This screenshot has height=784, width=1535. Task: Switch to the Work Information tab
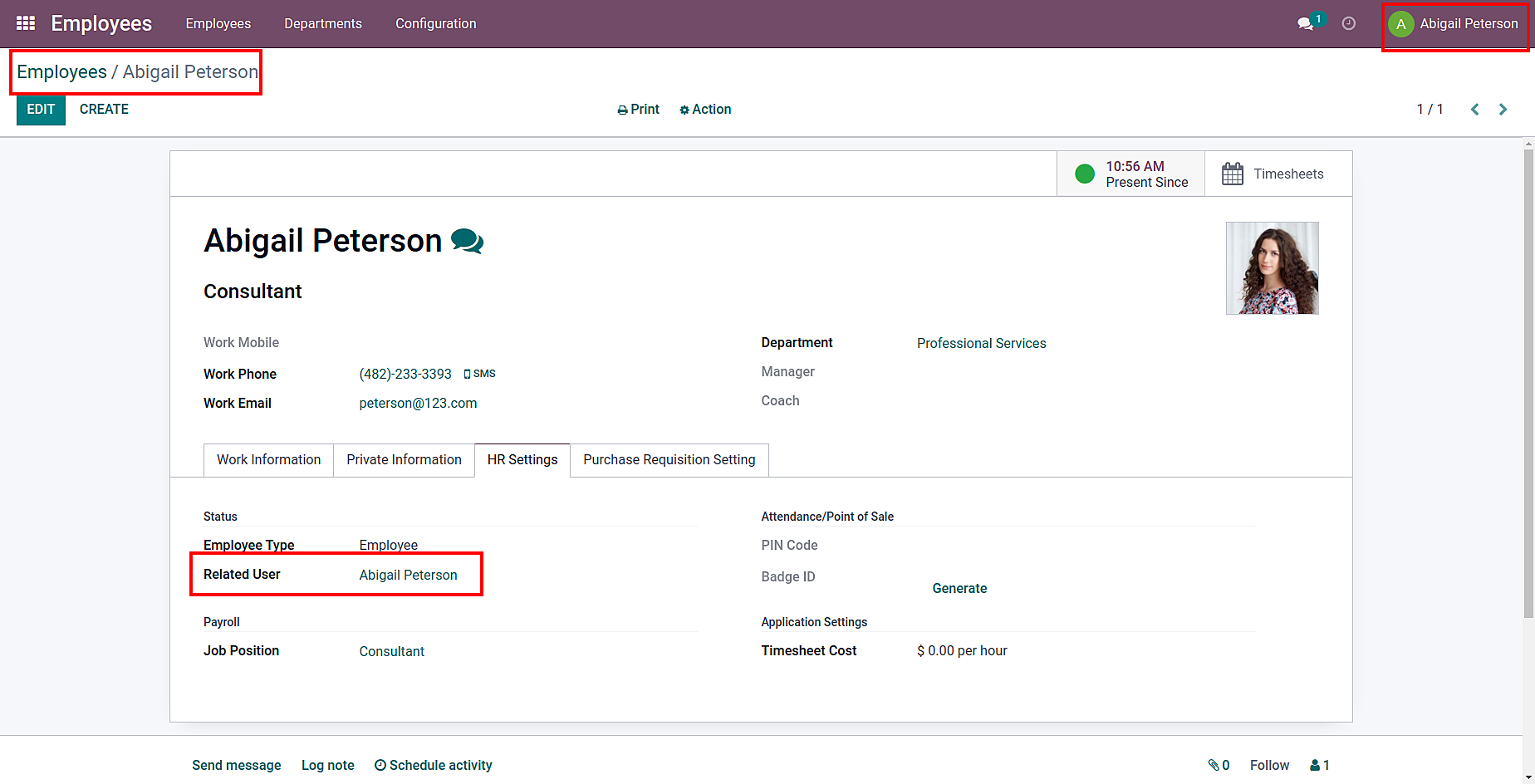point(268,460)
